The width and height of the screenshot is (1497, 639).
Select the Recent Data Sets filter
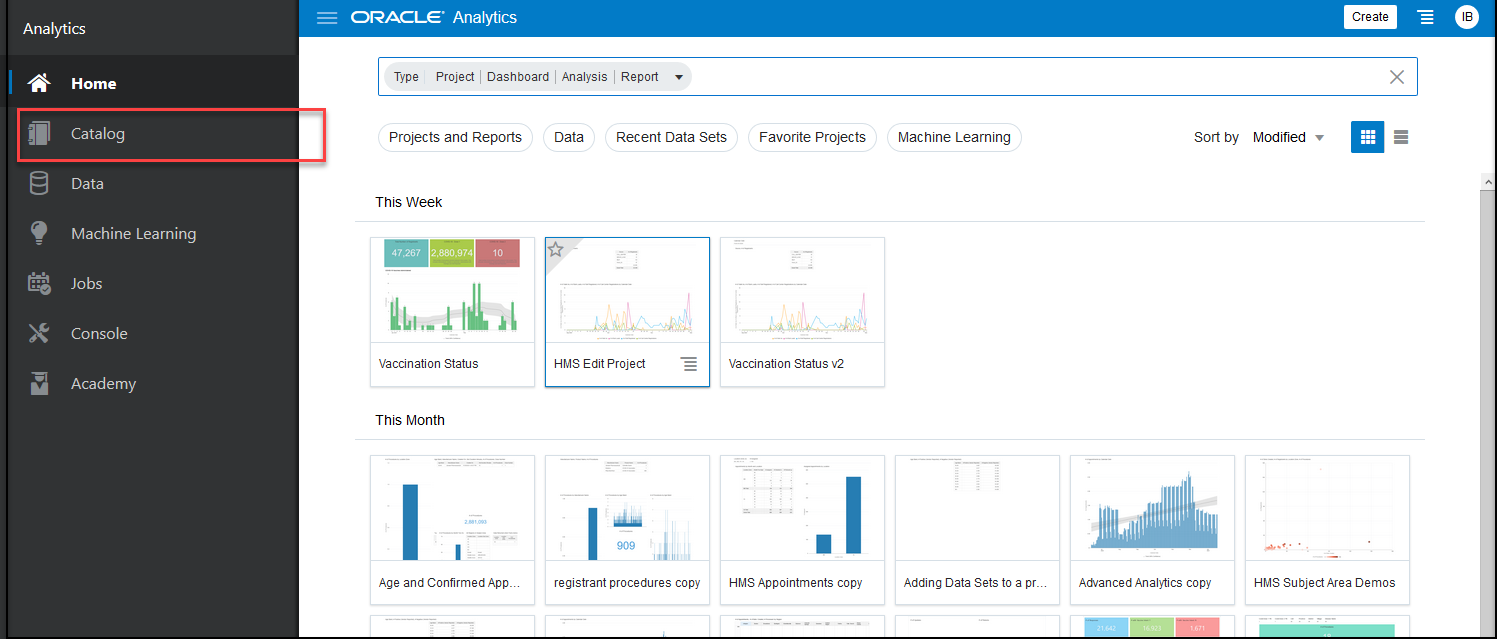click(670, 137)
